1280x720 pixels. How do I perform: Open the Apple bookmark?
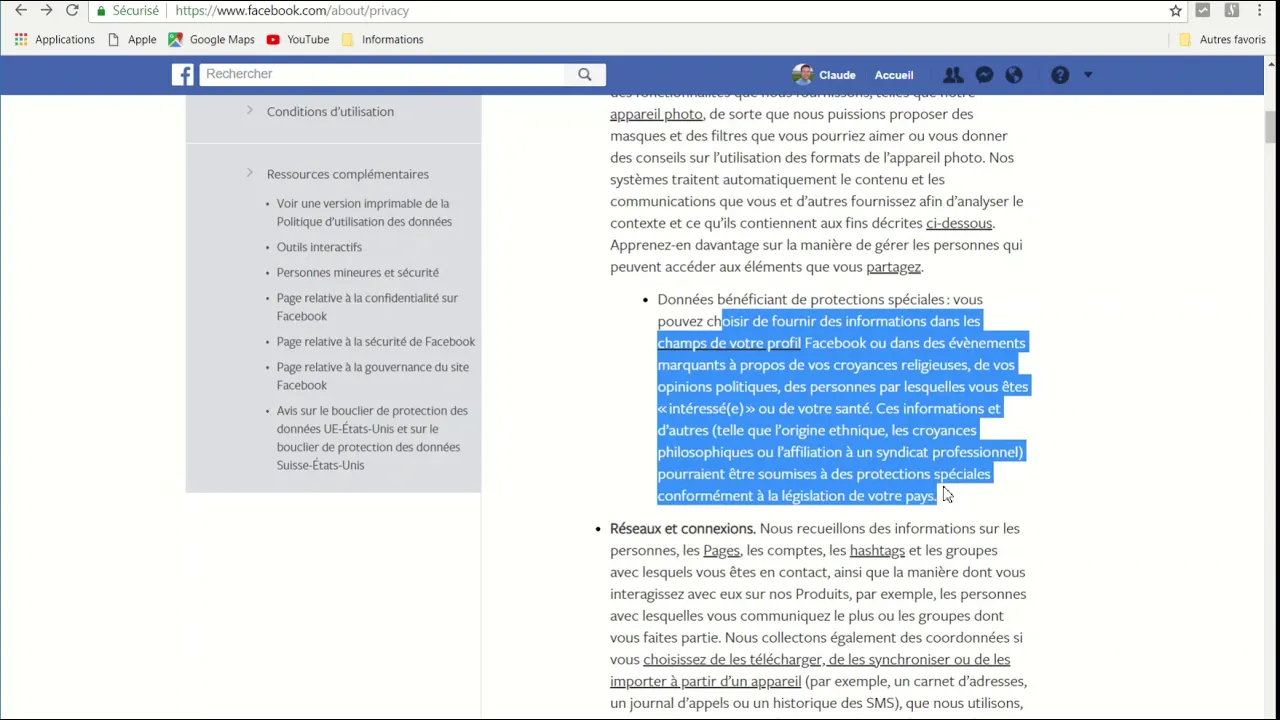(x=132, y=39)
